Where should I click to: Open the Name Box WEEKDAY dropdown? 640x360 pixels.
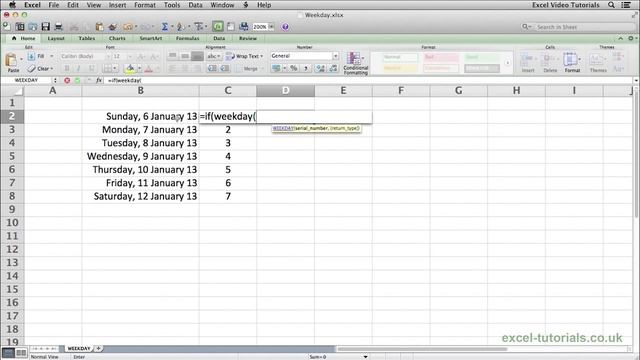click(55, 80)
